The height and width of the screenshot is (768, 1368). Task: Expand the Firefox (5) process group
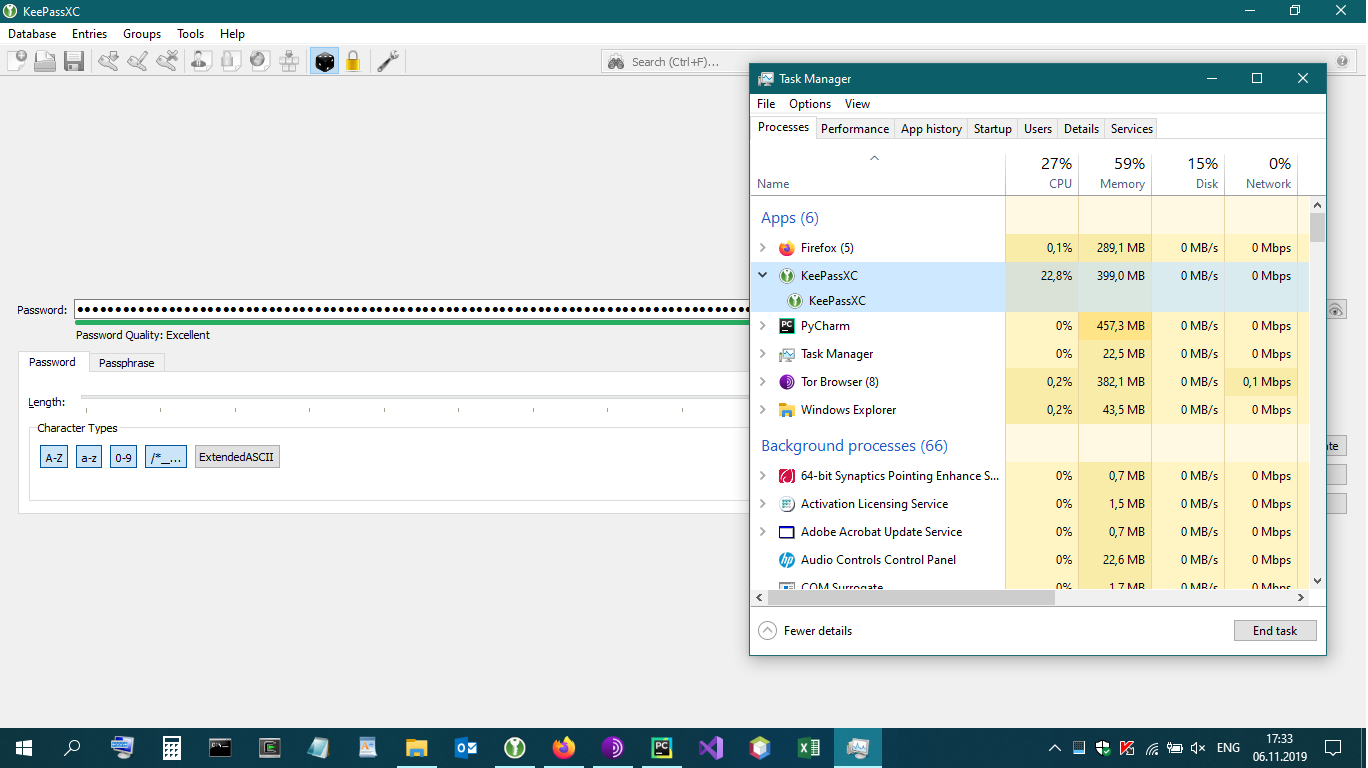(x=763, y=248)
